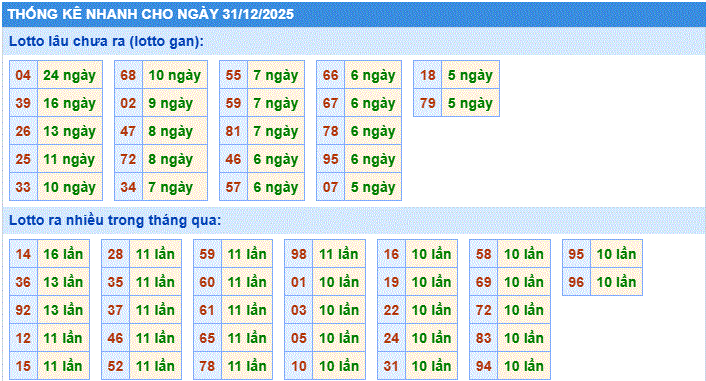Select frequent number 98 cell

pyautogui.click(x=299, y=254)
